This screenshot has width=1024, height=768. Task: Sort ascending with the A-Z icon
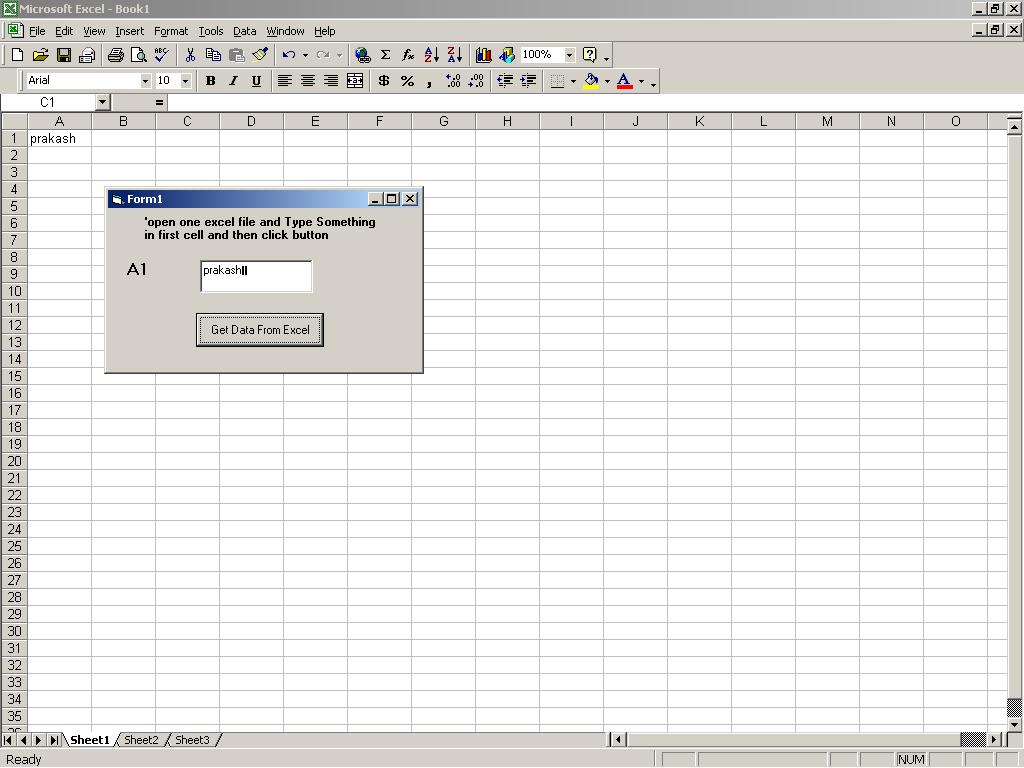(431, 55)
